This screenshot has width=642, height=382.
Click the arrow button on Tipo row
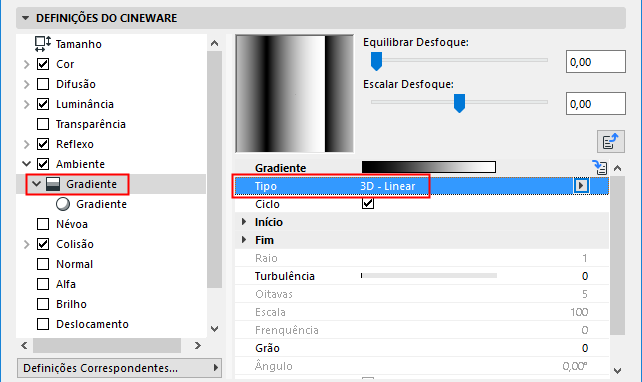click(x=581, y=186)
